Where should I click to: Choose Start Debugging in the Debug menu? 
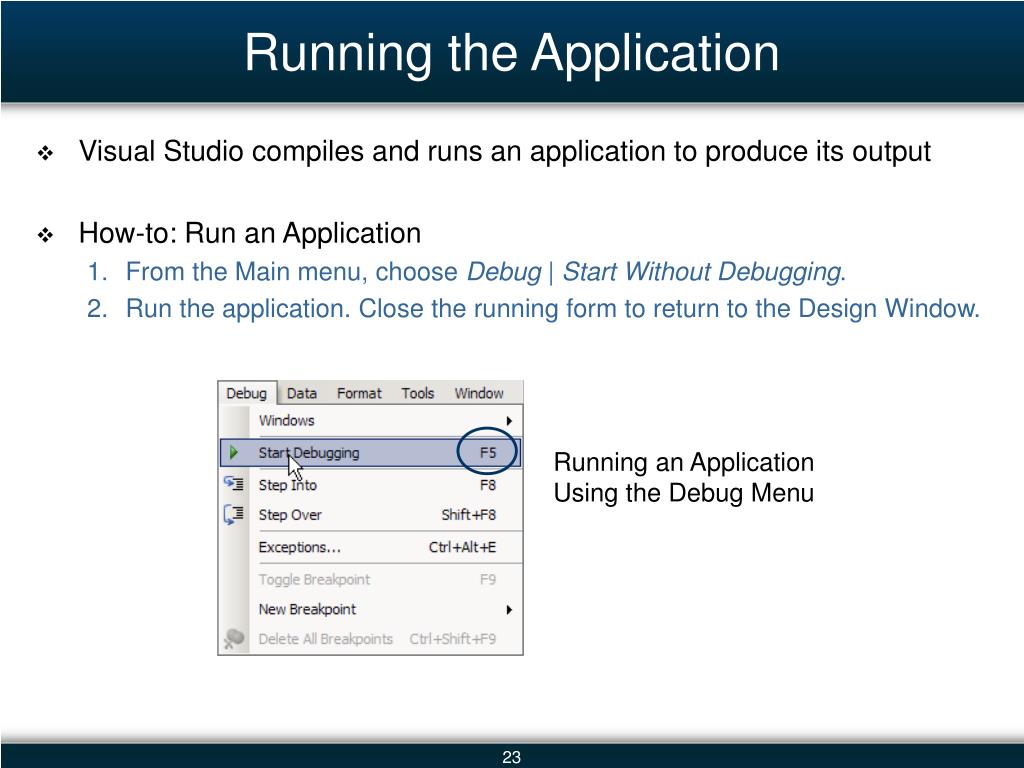(x=370, y=453)
